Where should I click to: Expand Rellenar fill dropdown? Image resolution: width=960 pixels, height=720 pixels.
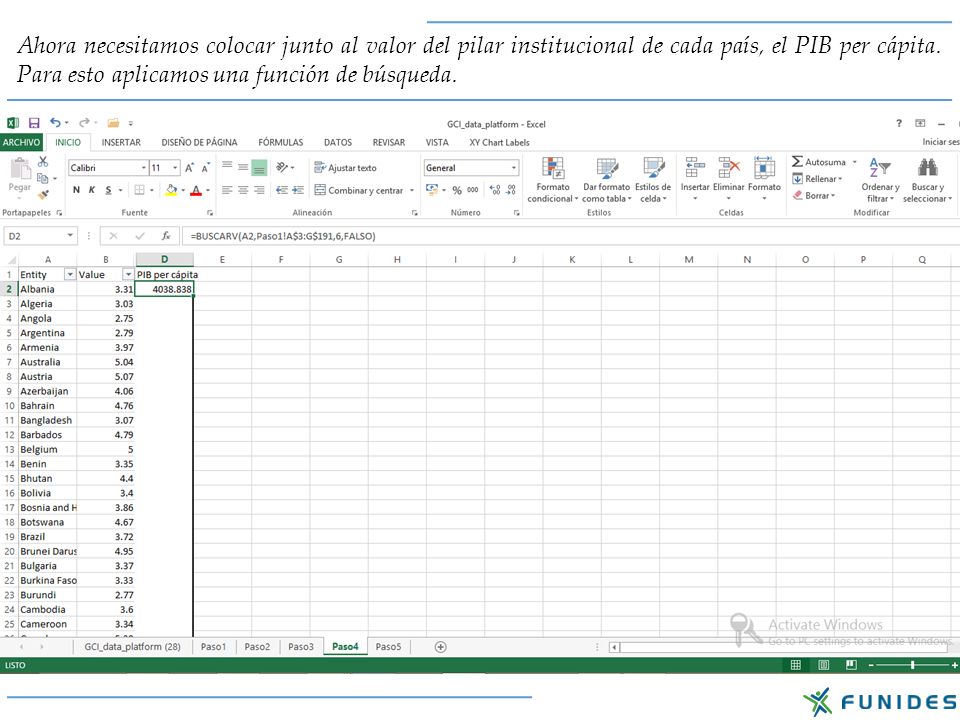click(841, 179)
